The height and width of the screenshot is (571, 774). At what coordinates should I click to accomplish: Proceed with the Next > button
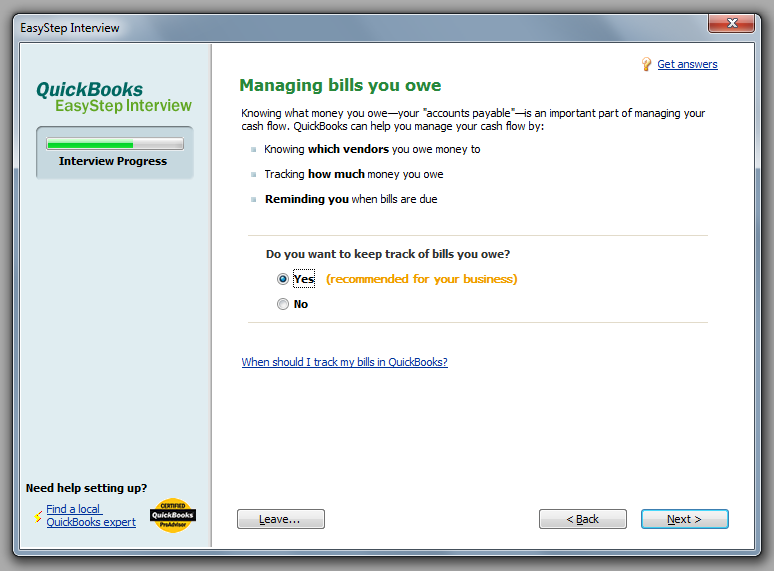[685, 519]
